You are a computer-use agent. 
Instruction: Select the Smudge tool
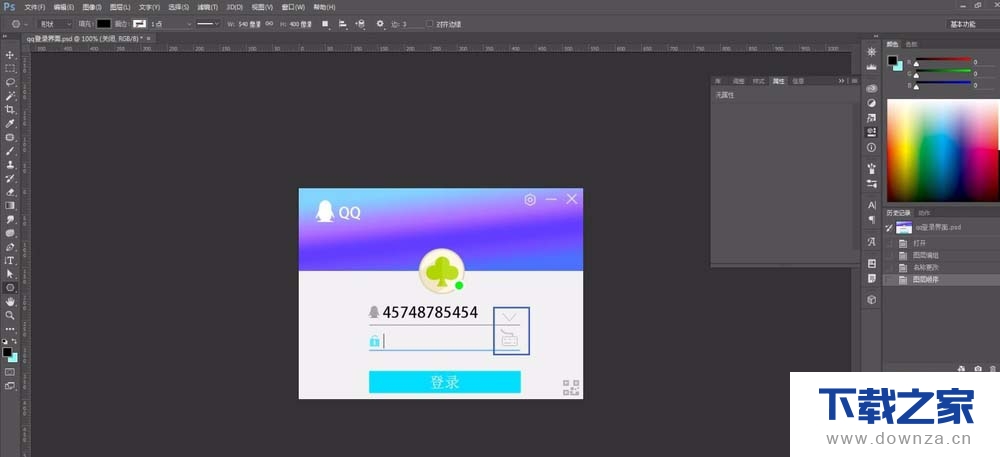click(x=10, y=219)
